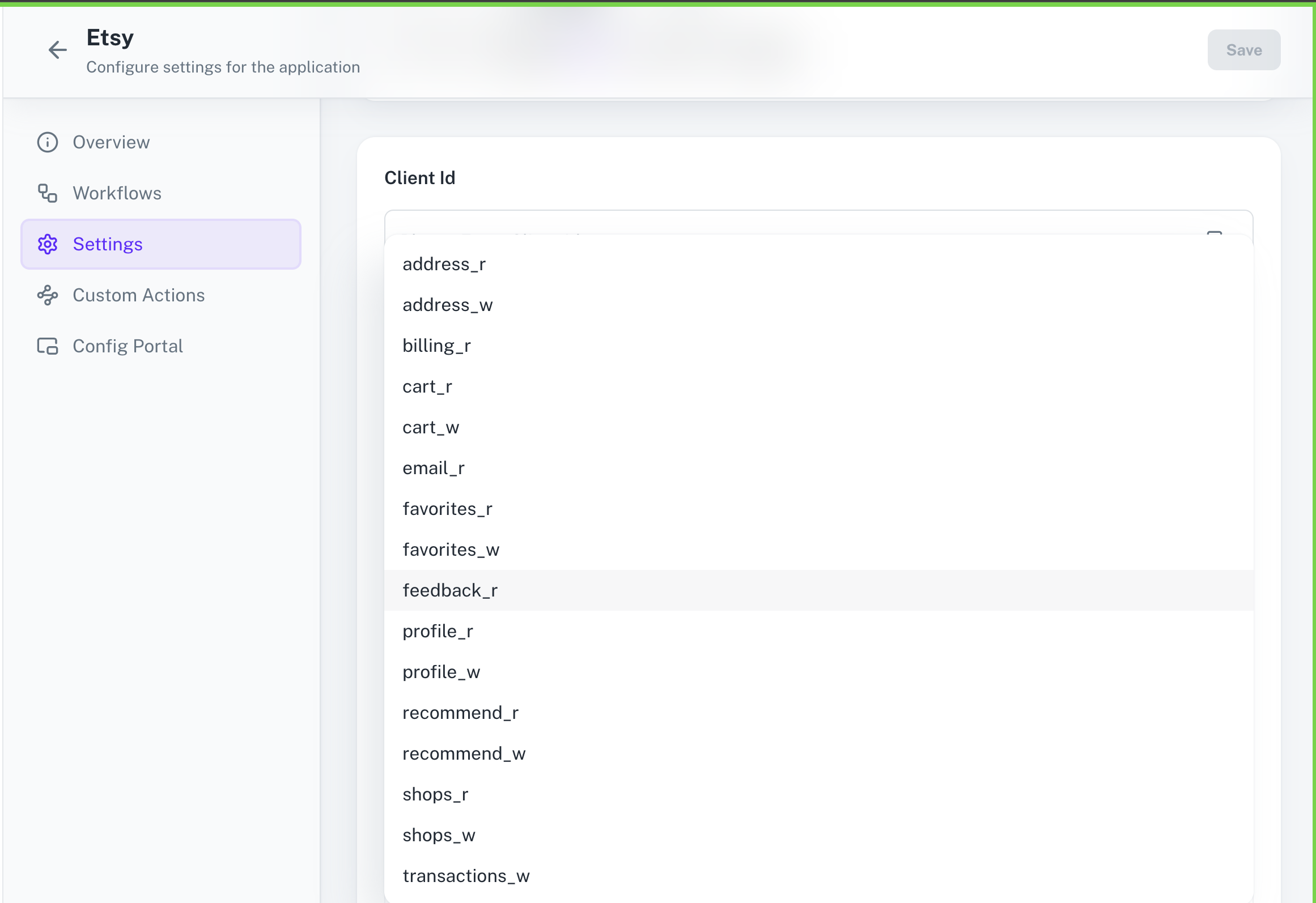Select the email_r scope
Image resolution: width=1316 pixels, height=903 pixels.
click(x=434, y=467)
